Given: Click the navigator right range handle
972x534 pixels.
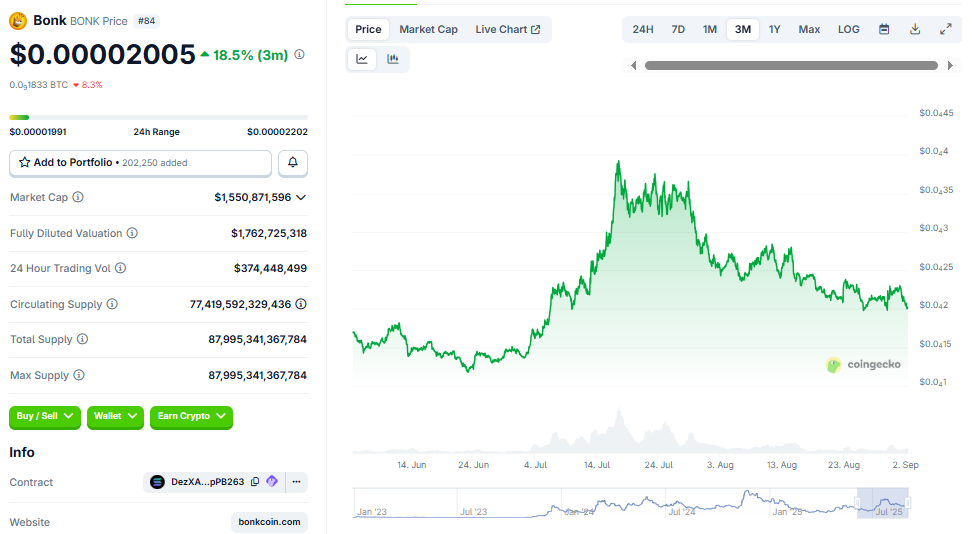Looking at the screenshot, I should click(x=908, y=502).
